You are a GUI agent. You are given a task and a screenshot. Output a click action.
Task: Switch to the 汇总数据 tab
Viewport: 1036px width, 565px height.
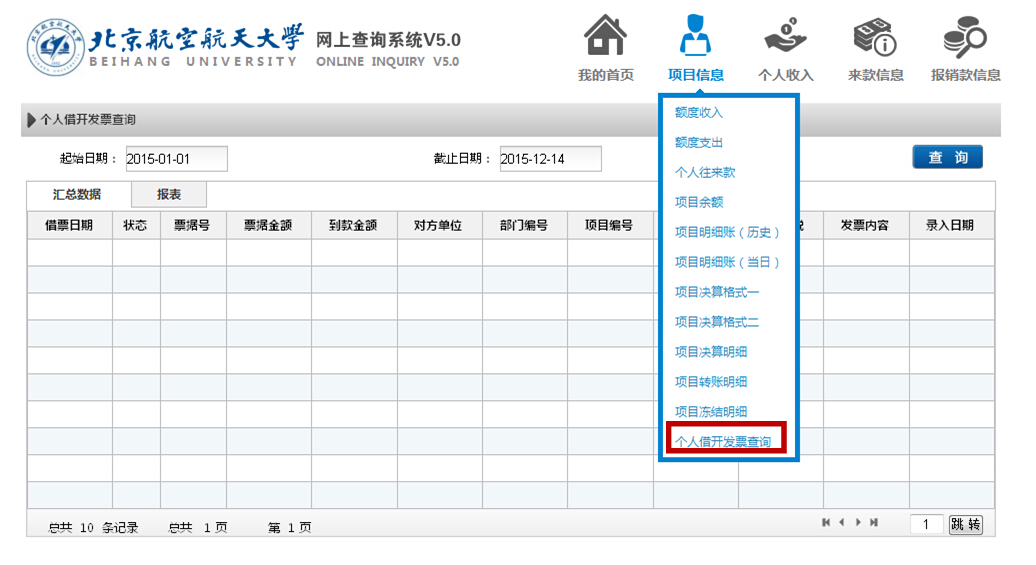coord(77,195)
